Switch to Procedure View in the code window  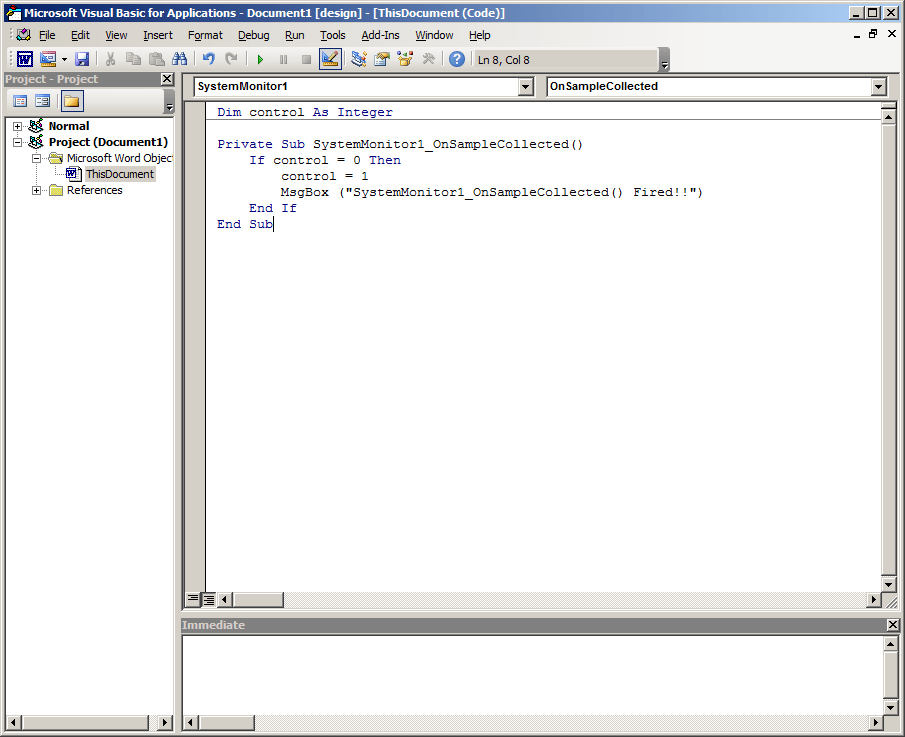(192, 598)
